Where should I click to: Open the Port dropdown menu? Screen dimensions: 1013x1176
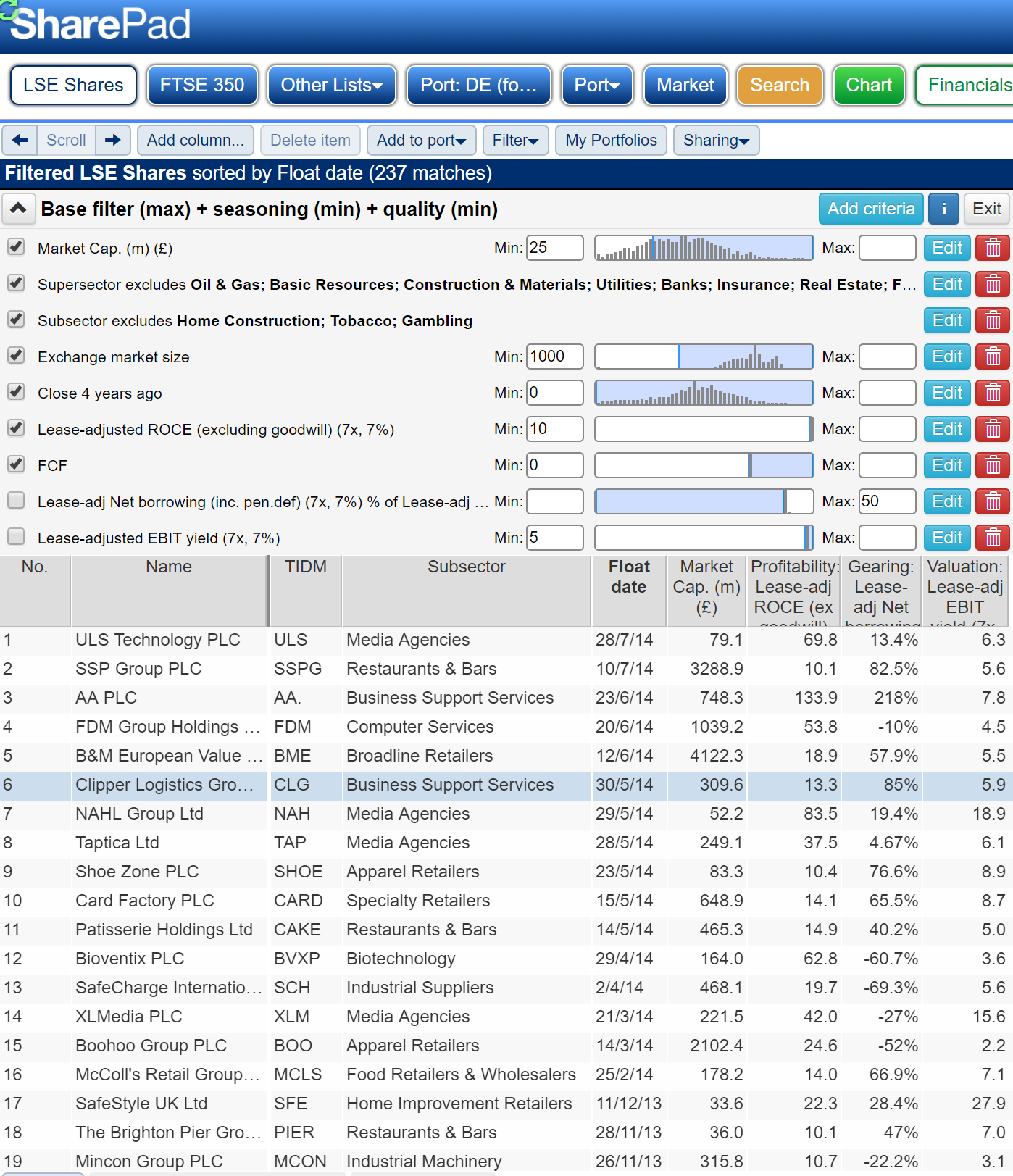pos(597,85)
